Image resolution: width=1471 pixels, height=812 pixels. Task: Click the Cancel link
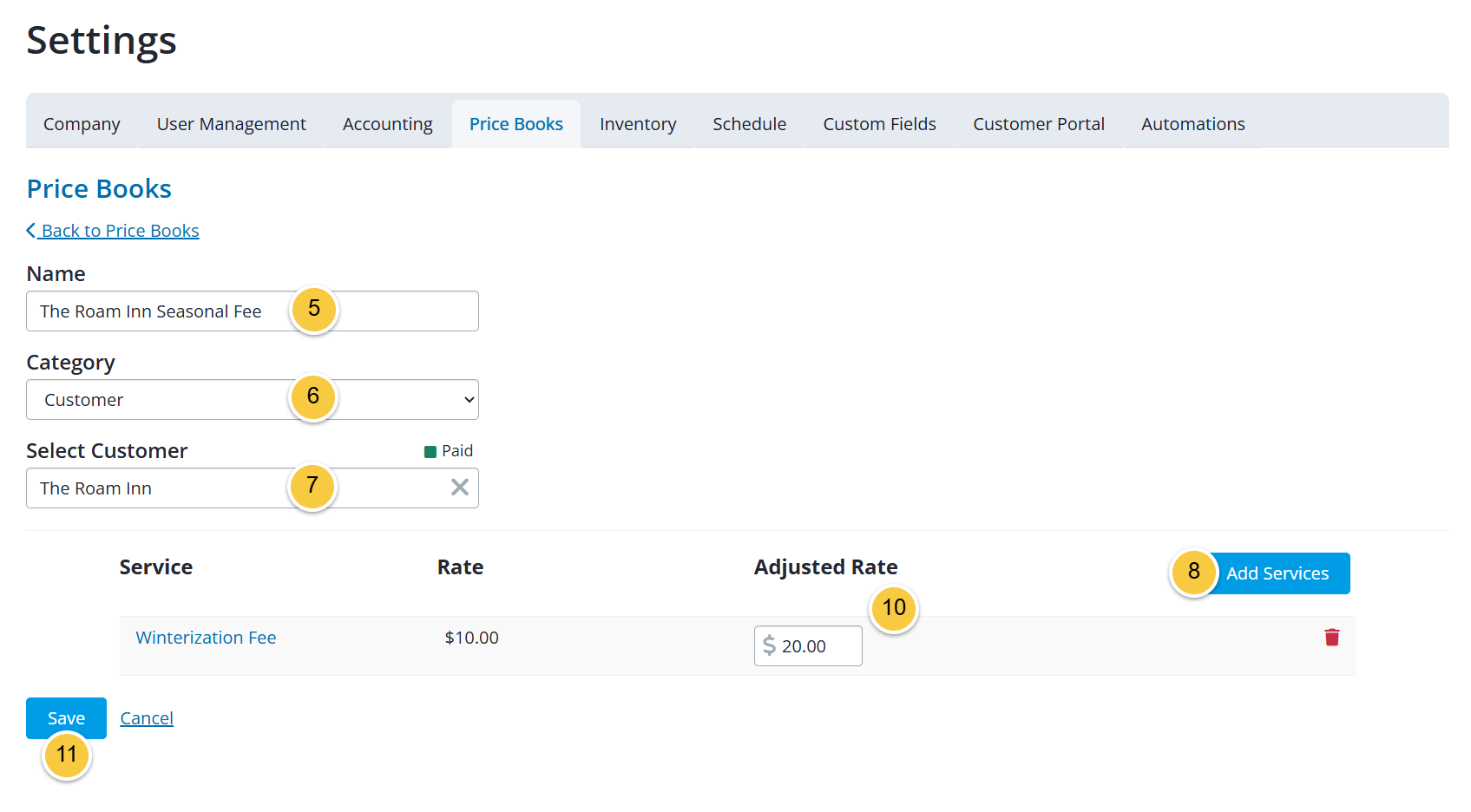pos(147,718)
